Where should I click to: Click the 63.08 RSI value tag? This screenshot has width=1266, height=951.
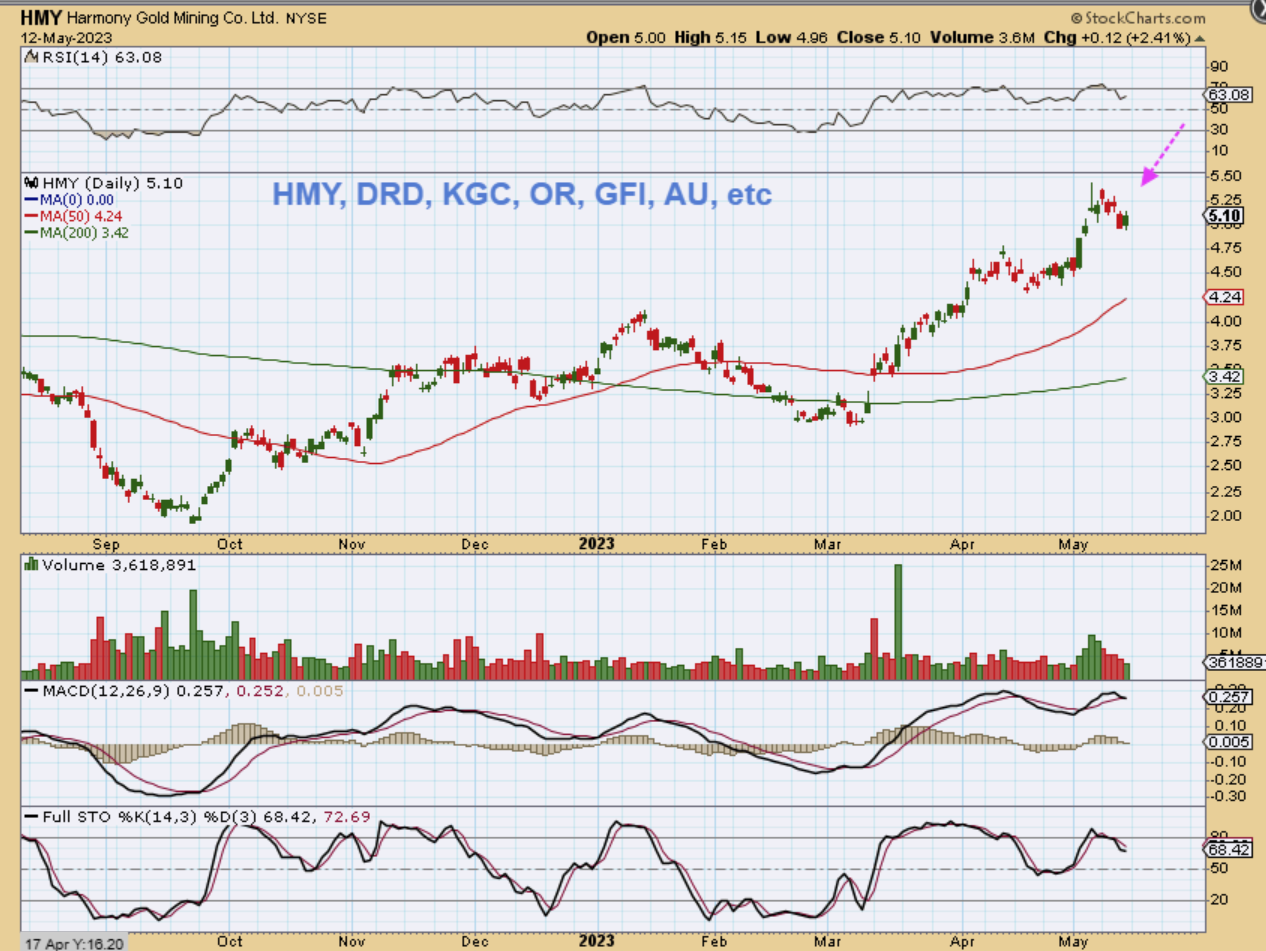click(1228, 95)
